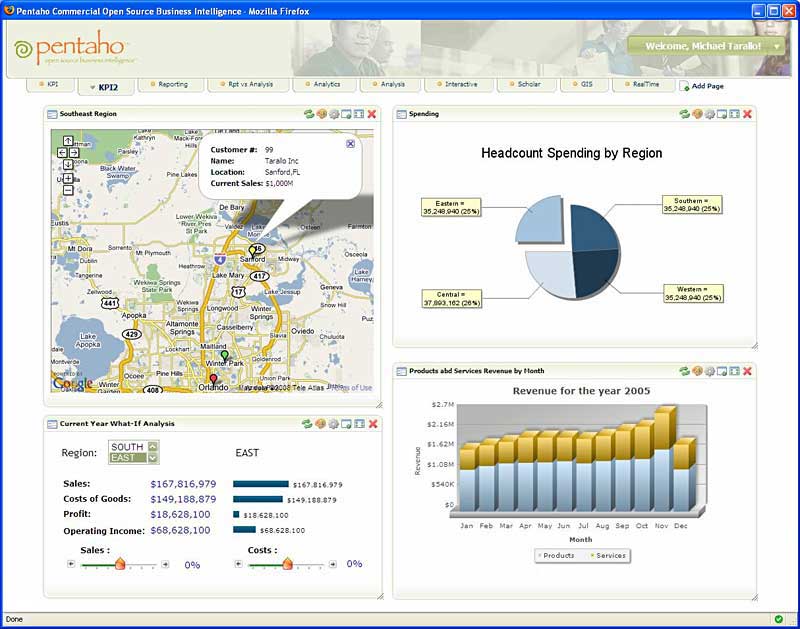Select SOUTH in the Region list
The image size is (800, 629).
pyautogui.click(x=128, y=447)
